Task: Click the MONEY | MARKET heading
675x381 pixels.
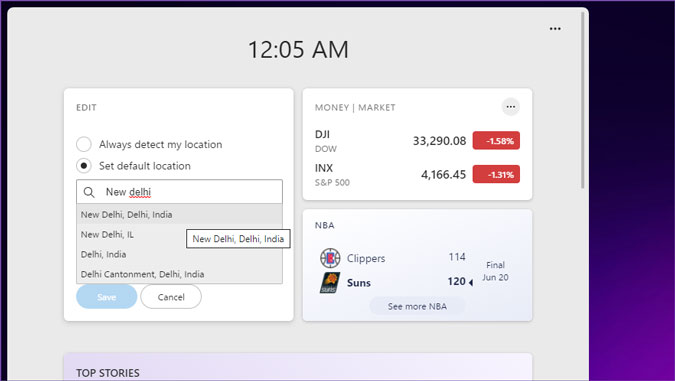Action: pos(355,108)
